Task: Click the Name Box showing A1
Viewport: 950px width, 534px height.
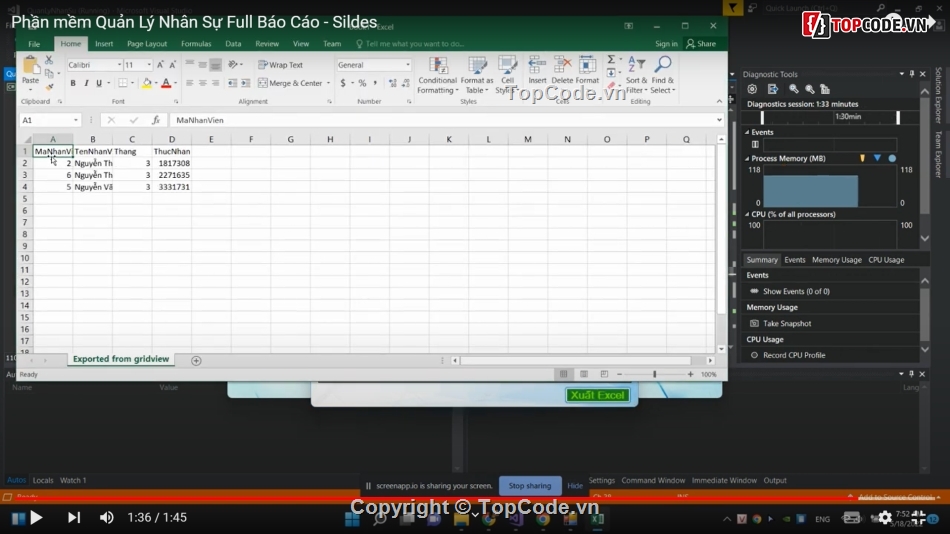Action: click(x=50, y=120)
